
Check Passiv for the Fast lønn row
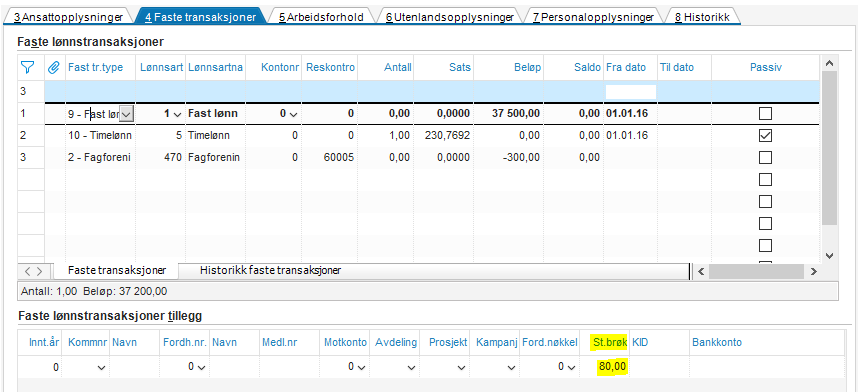point(765,114)
